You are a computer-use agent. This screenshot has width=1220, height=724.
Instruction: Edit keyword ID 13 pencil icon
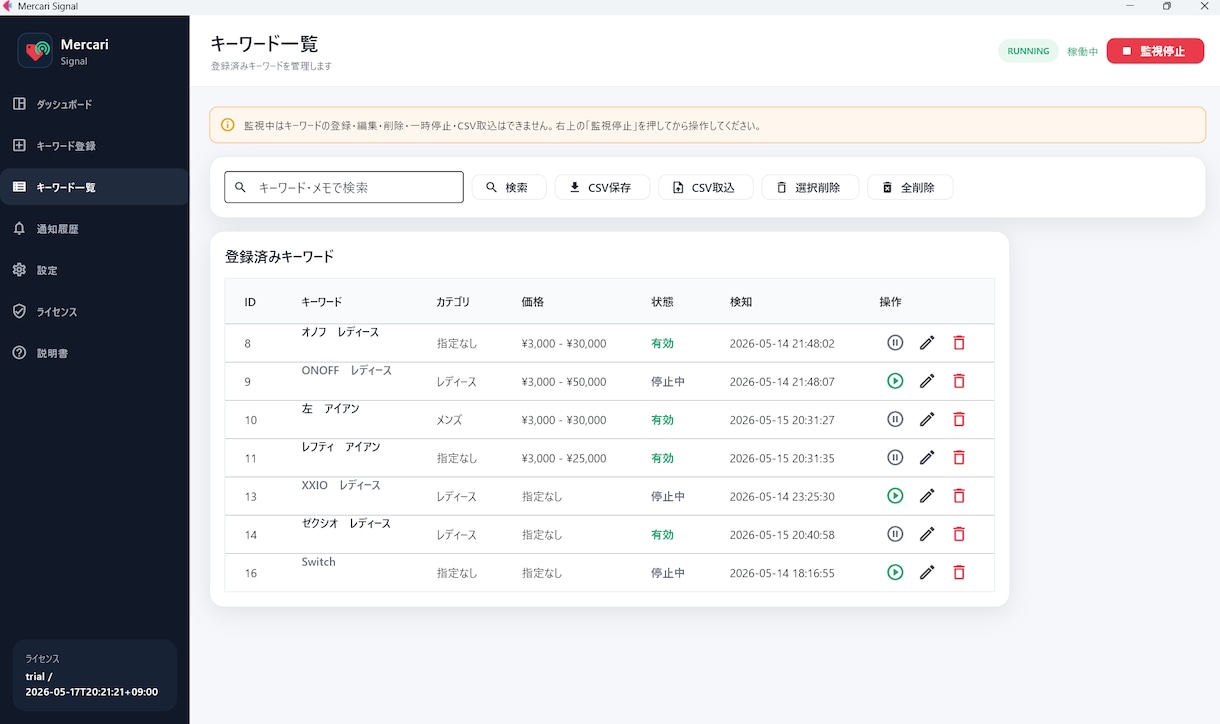[x=927, y=496]
